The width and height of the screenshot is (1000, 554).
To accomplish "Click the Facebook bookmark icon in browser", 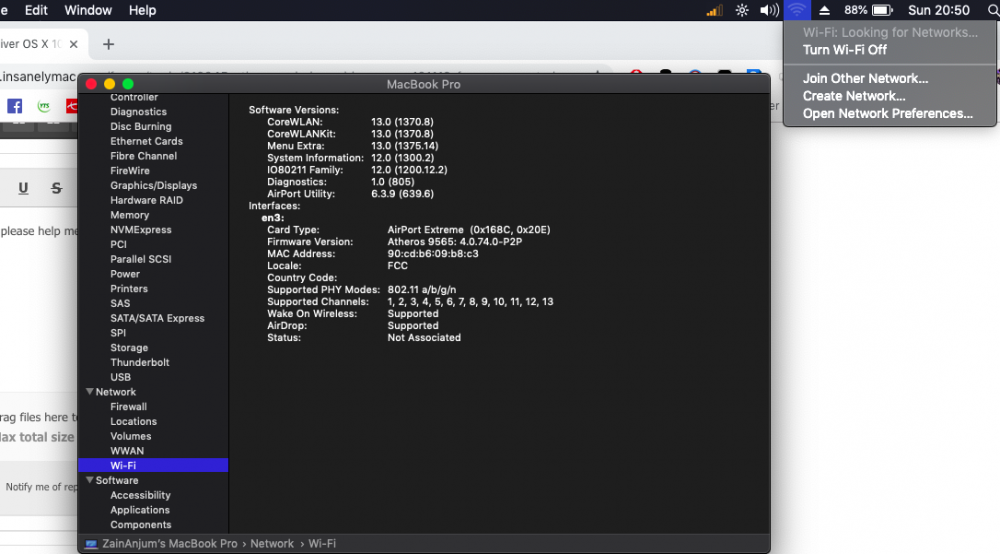I will click(x=15, y=106).
